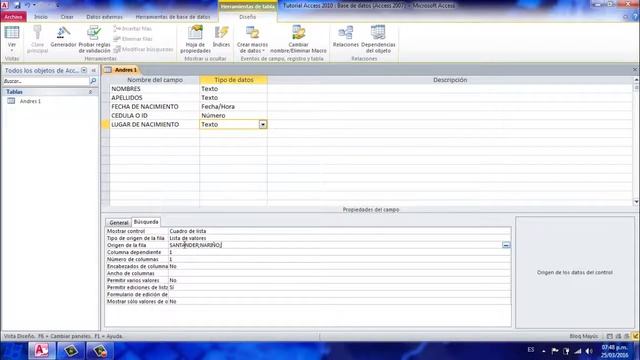This screenshot has height=360, width=640.
Task: Show Dependencias del objeto
Action: point(378,39)
